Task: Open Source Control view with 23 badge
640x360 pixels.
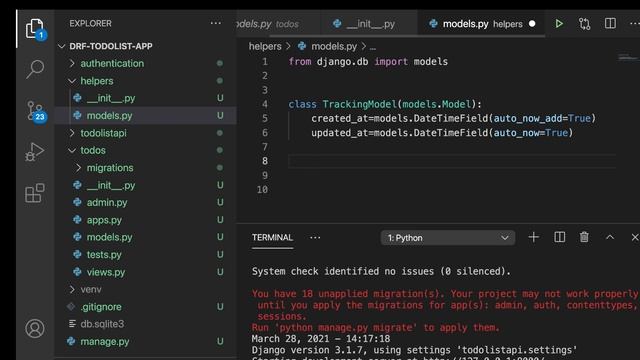Action: click(36, 111)
